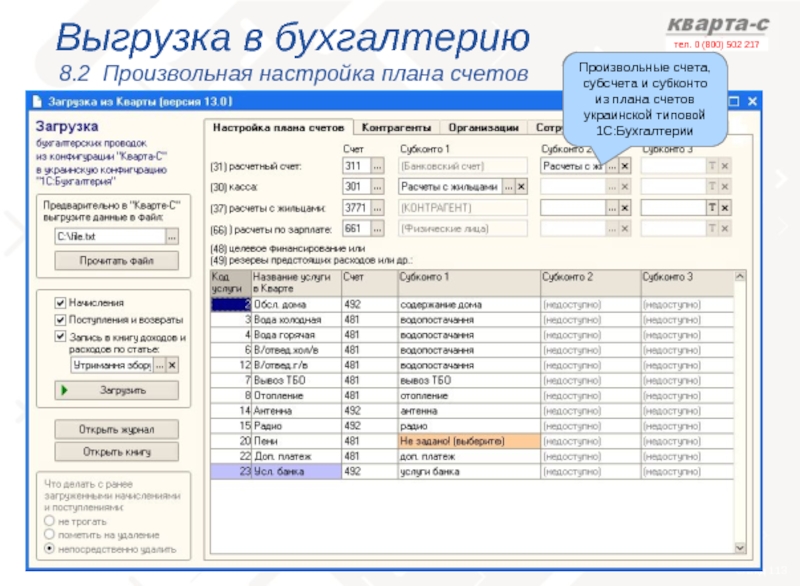This screenshot has height=586, width=800.
Task: Open article selection for Утримання збор field
Action: pos(160,365)
